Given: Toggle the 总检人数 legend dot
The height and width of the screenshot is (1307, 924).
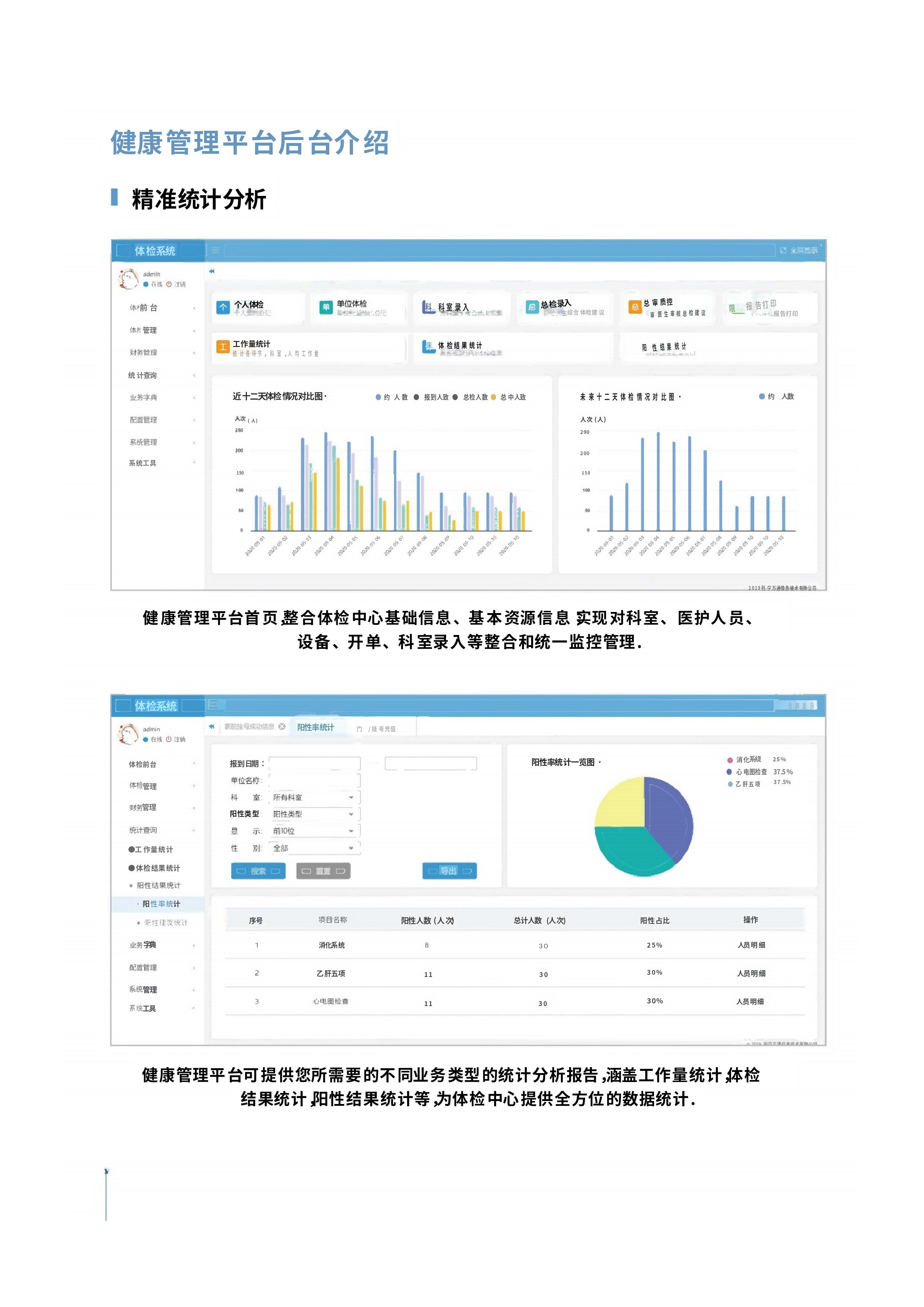Looking at the screenshot, I should point(455,397).
